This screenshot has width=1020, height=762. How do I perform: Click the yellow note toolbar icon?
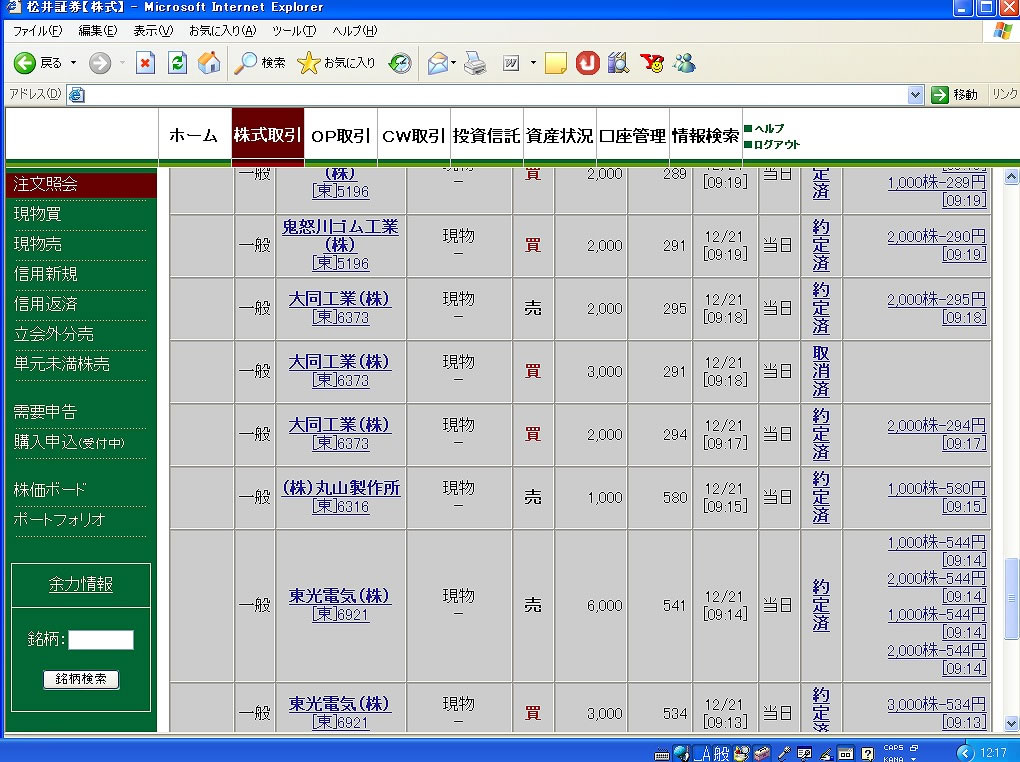pos(555,63)
